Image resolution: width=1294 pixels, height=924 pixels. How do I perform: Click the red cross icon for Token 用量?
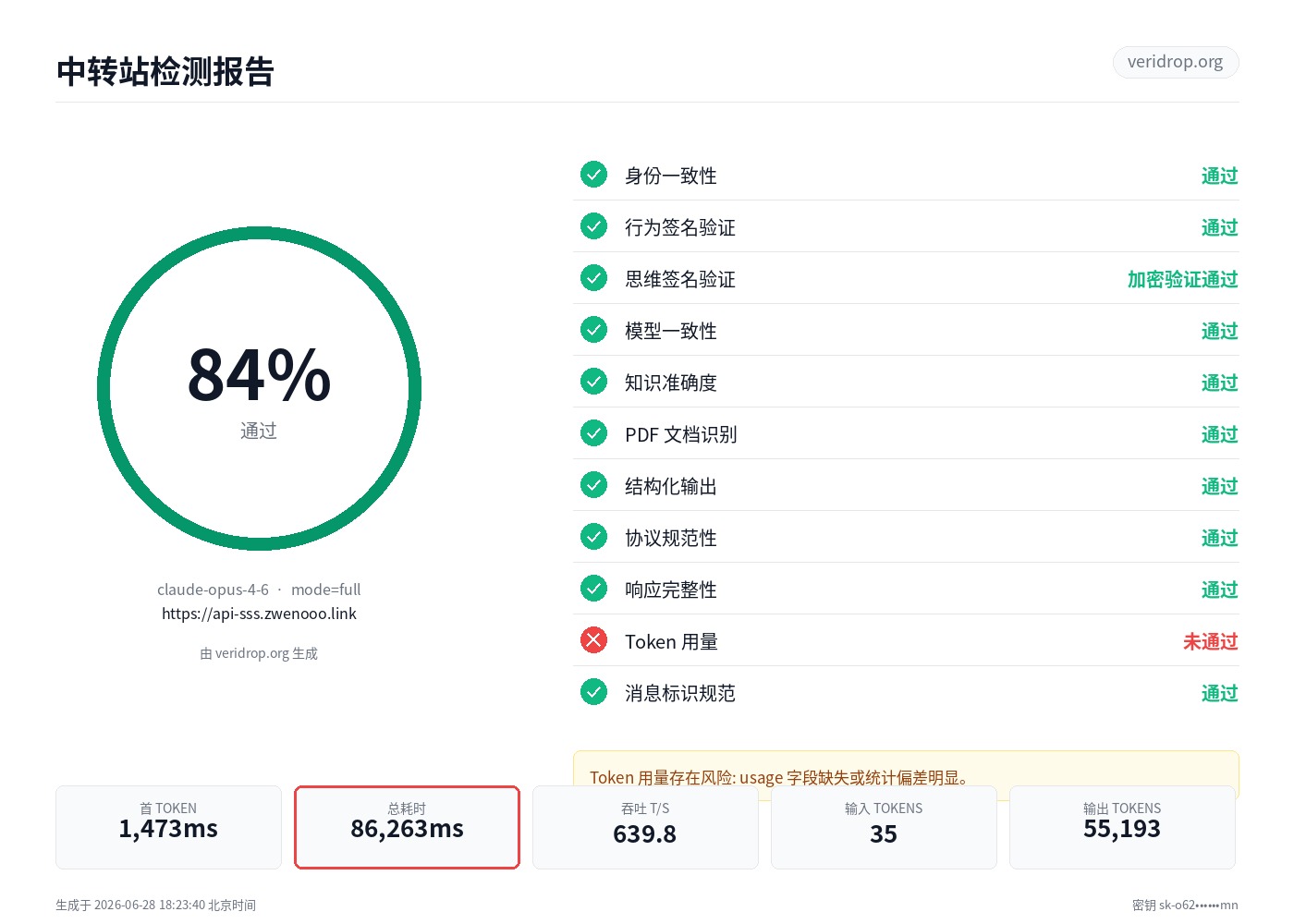(x=593, y=640)
